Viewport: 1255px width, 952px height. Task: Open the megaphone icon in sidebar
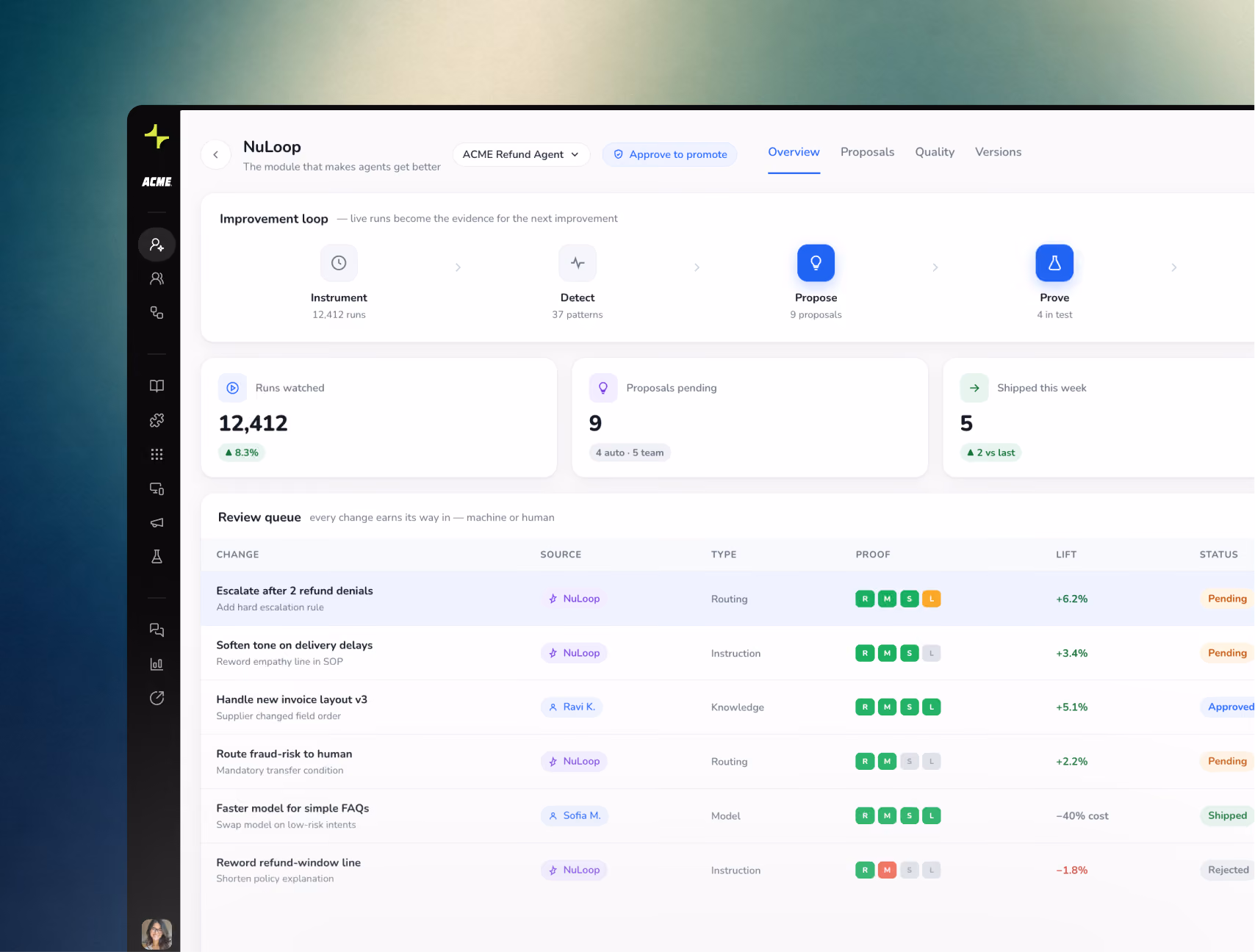(x=157, y=522)
